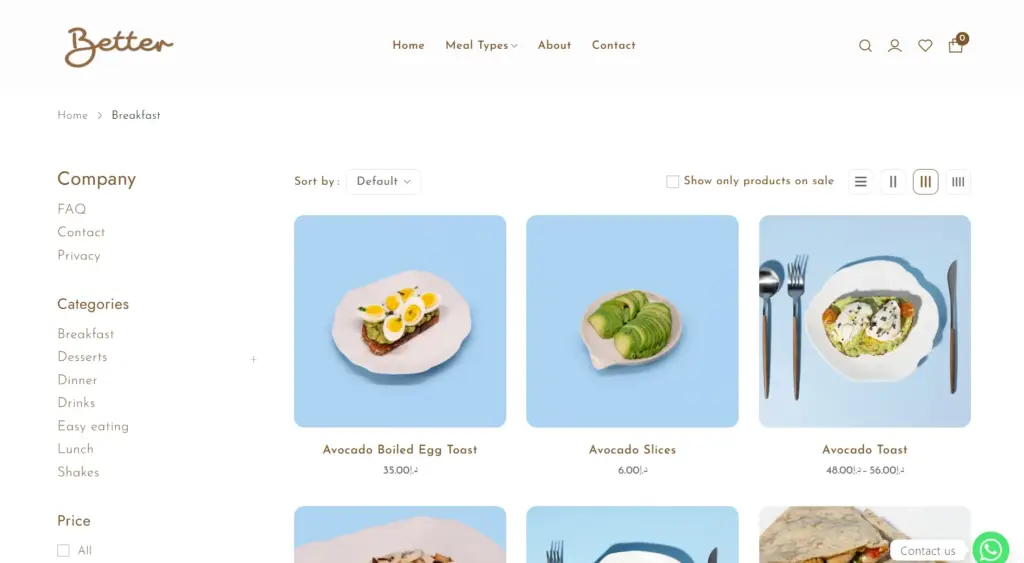Image resolution: width=1024 pixels, height=563 pixels.
Task: Click the Better logo
Action: (x=119, y=46)
